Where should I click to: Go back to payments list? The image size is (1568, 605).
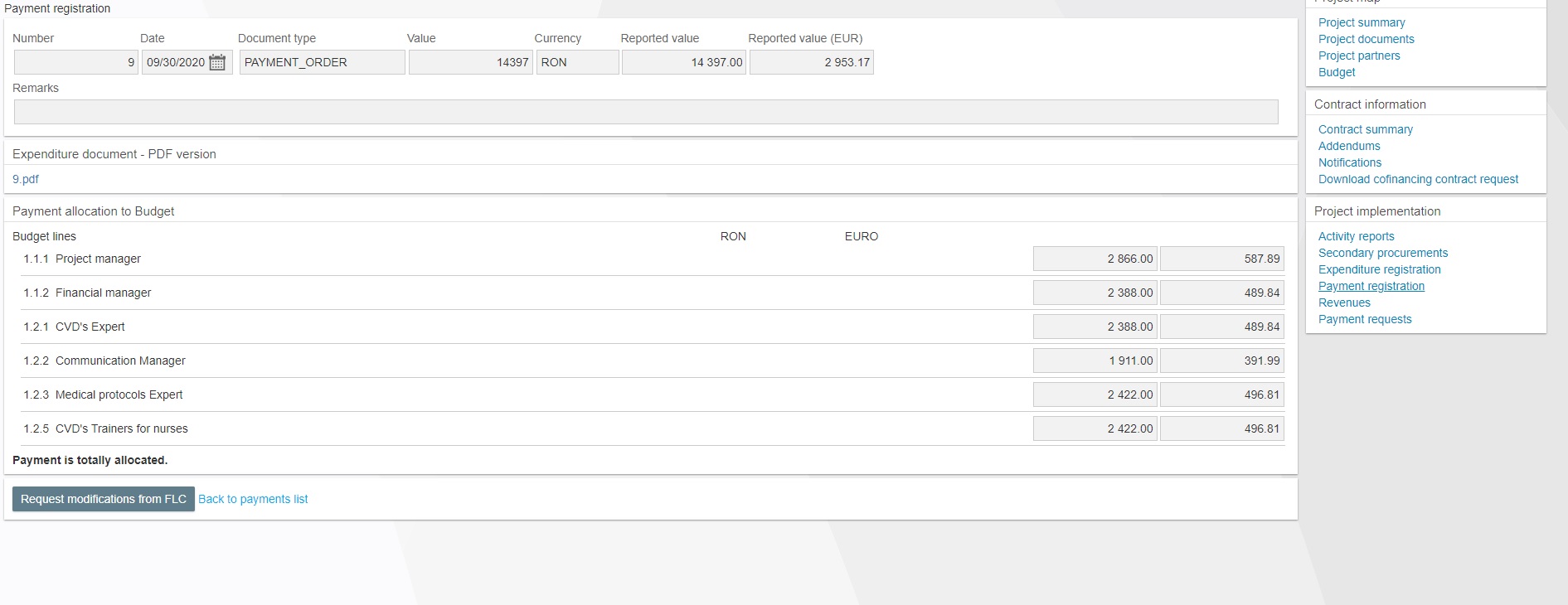253,499
